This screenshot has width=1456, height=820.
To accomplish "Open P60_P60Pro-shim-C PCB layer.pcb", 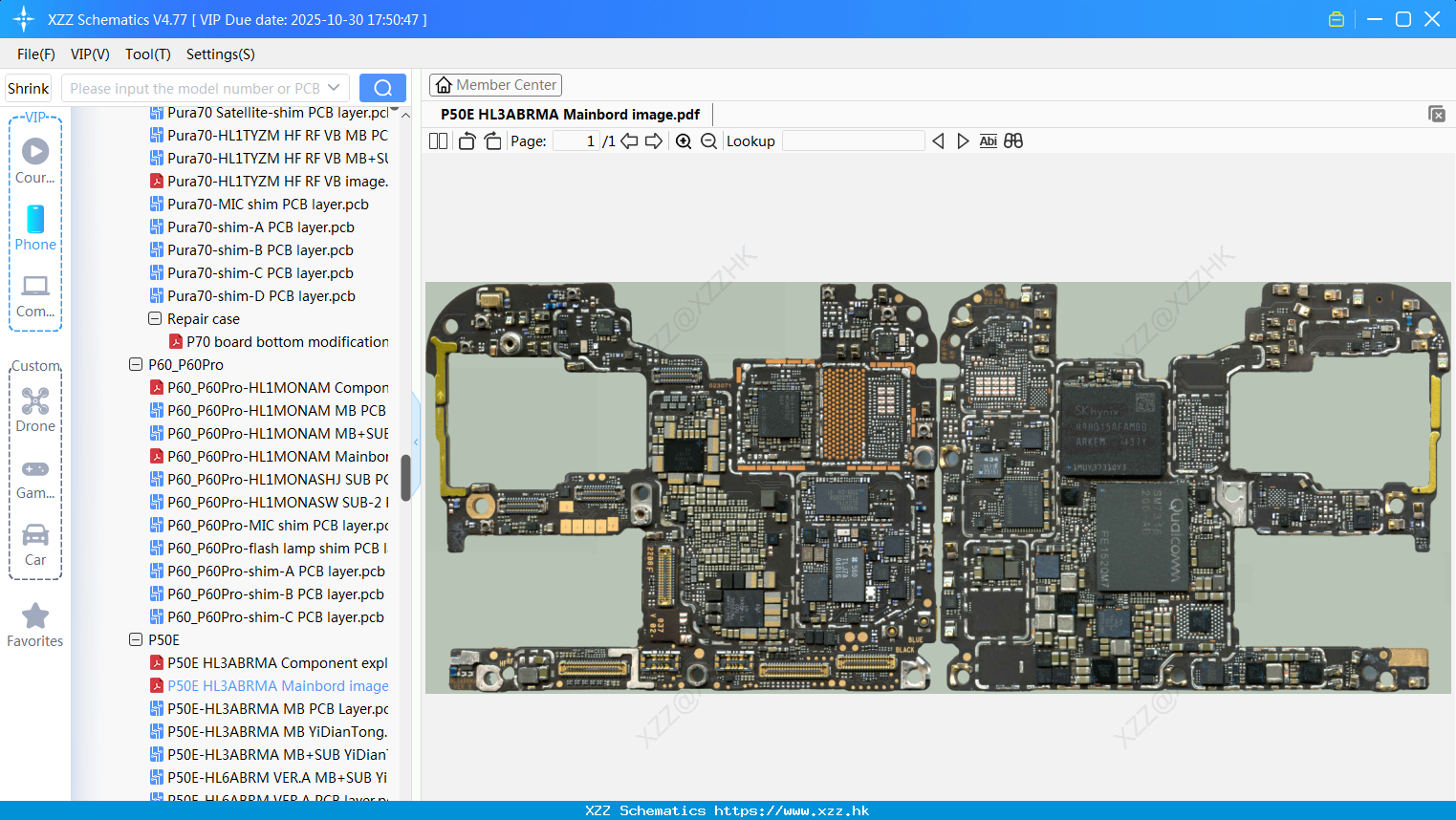I will click(267, 617).
